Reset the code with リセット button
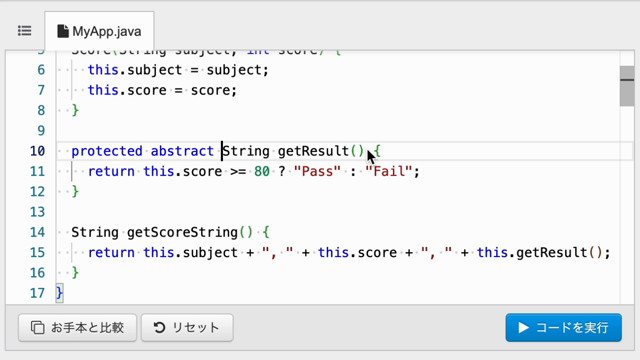 click(x=187, y=327)
